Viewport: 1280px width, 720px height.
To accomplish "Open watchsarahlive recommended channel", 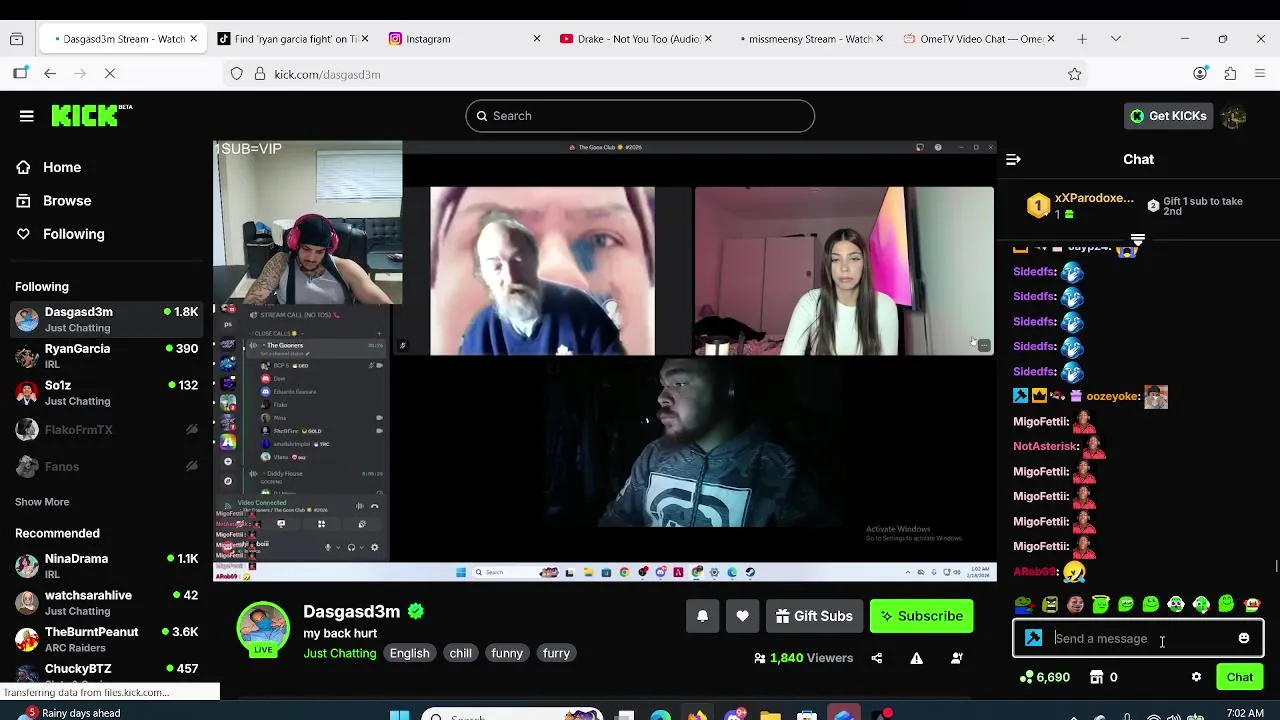I will pos(108,603).
